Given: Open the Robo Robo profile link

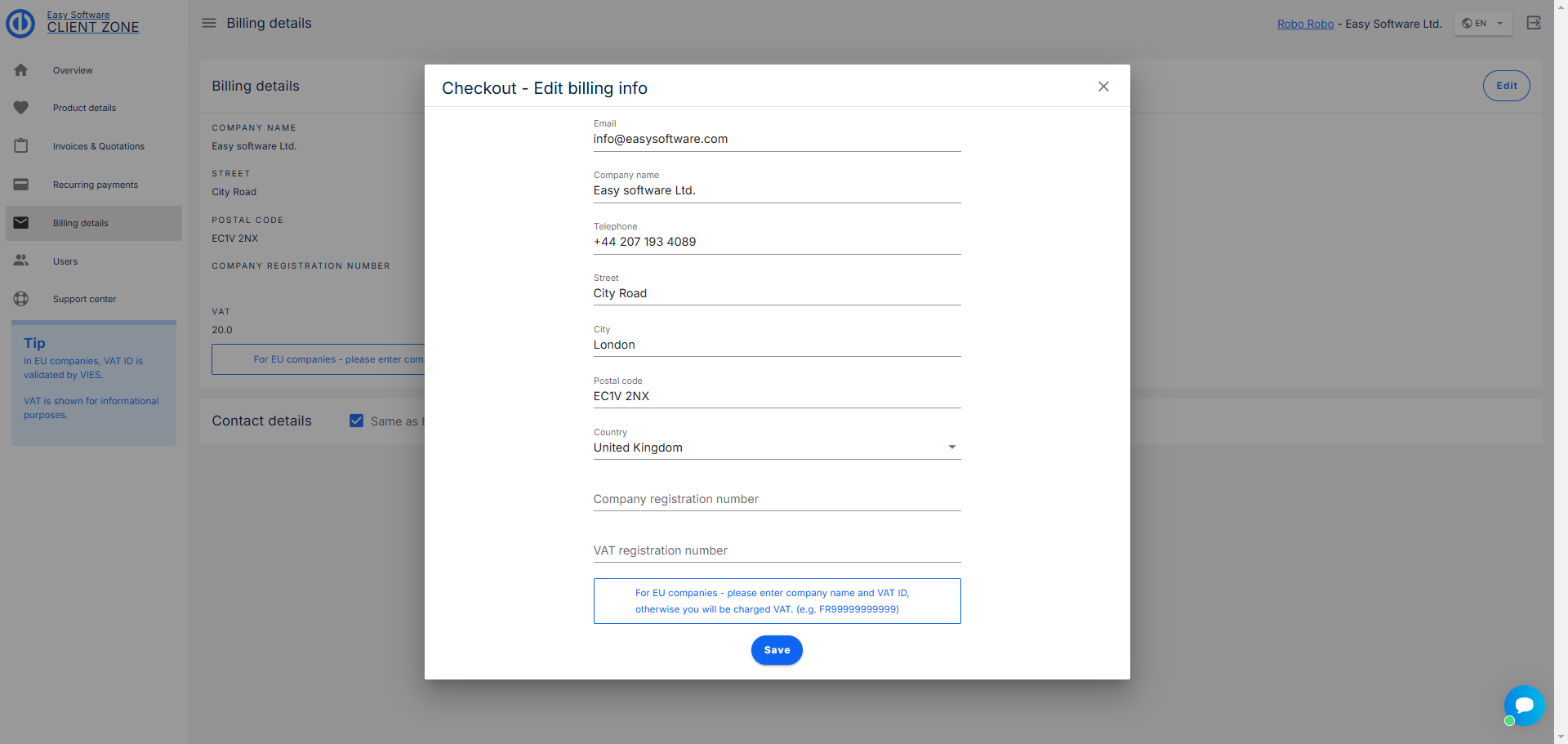Looking at the screenshot, I should 1305,24.
